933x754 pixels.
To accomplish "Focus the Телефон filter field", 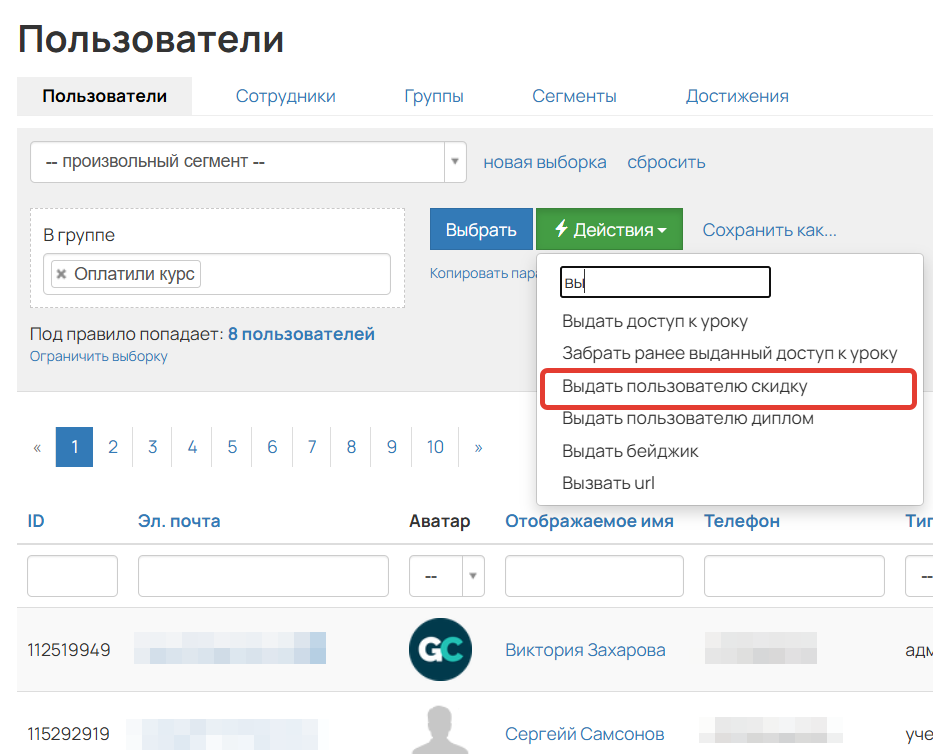I will [x=794, y=576].
